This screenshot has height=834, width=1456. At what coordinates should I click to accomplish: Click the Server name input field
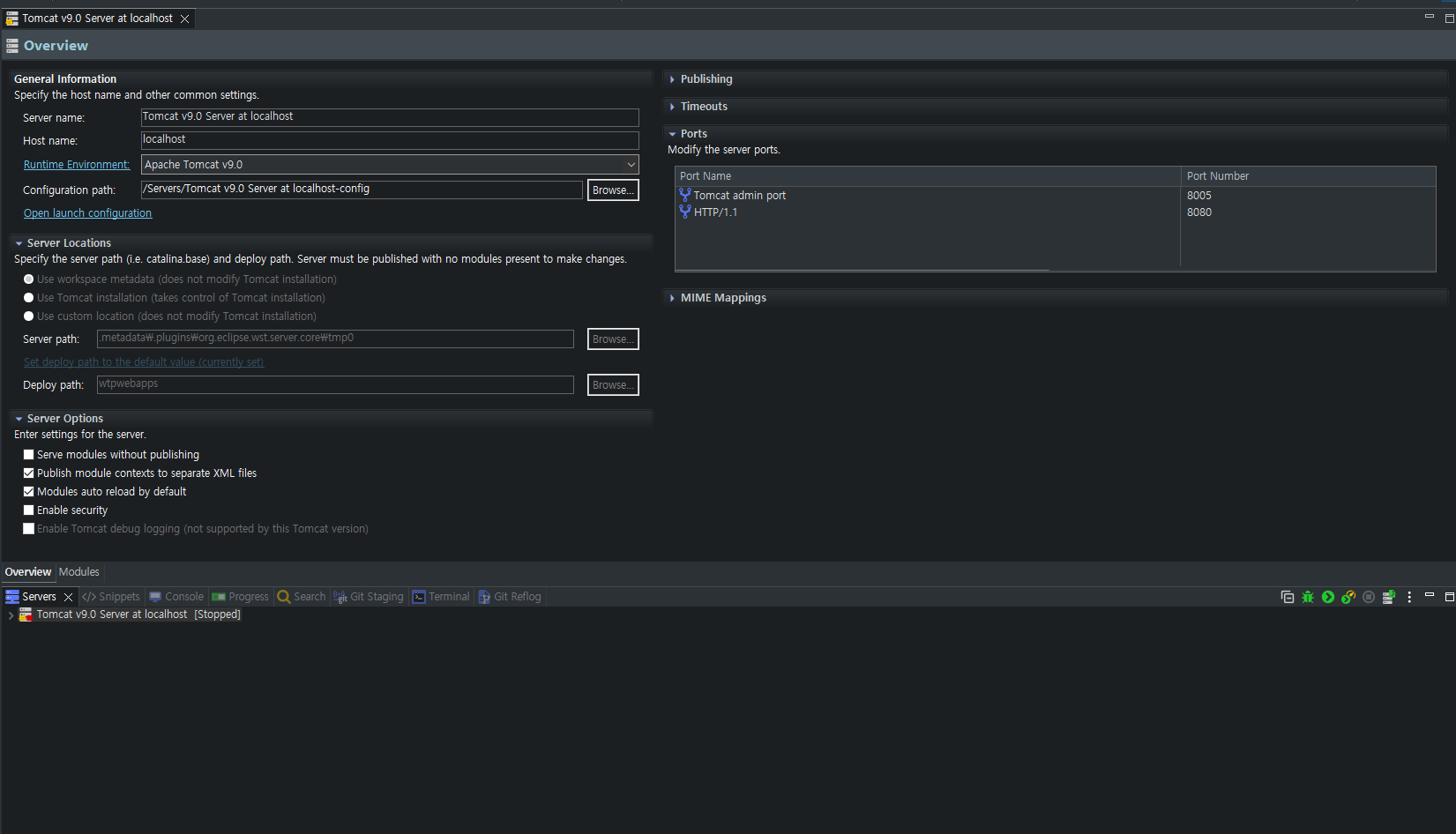[390, 117]
